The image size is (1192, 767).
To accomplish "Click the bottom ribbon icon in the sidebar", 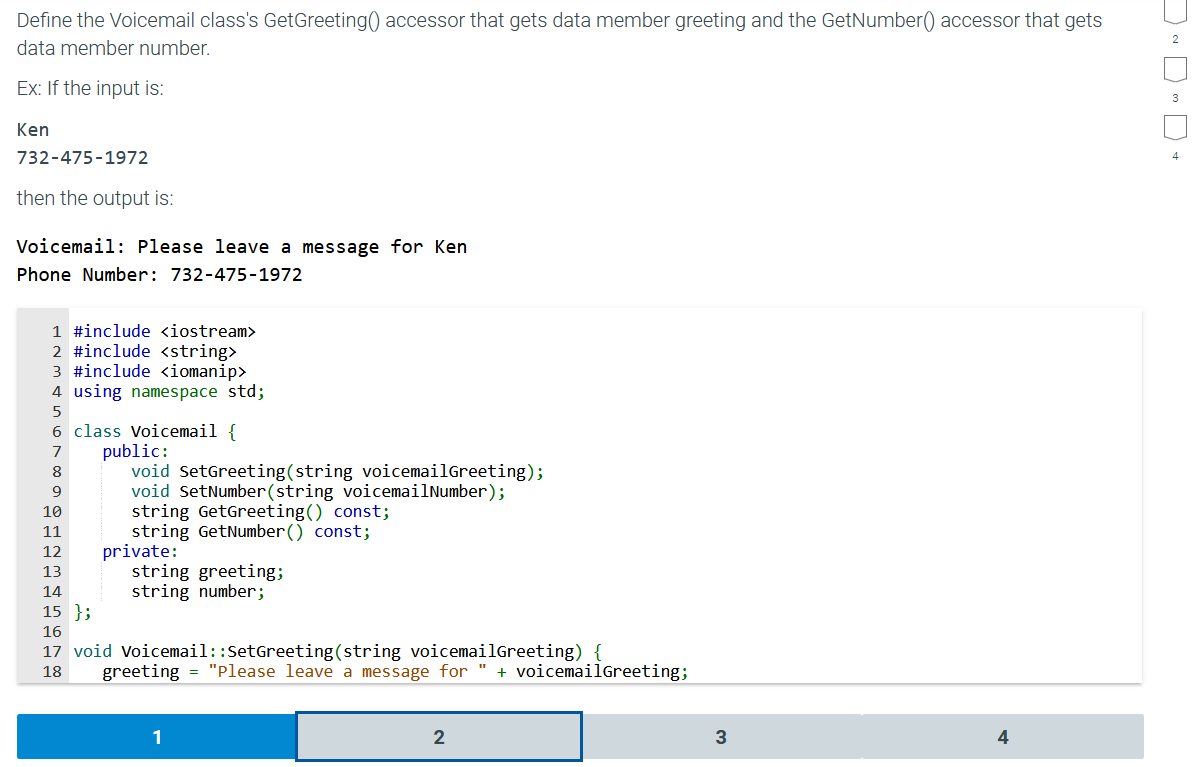I will pos(1175,127).
